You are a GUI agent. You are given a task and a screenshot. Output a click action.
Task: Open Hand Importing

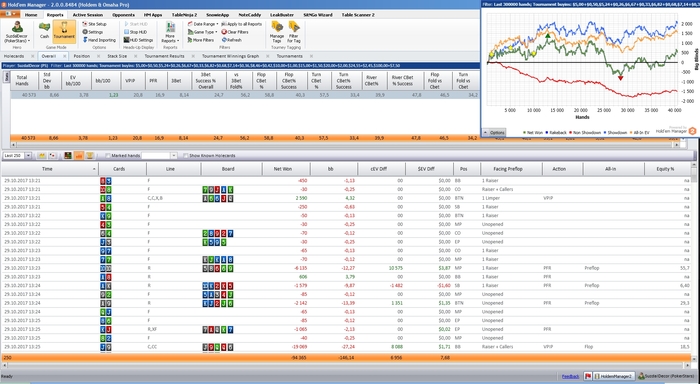(99, 40)
